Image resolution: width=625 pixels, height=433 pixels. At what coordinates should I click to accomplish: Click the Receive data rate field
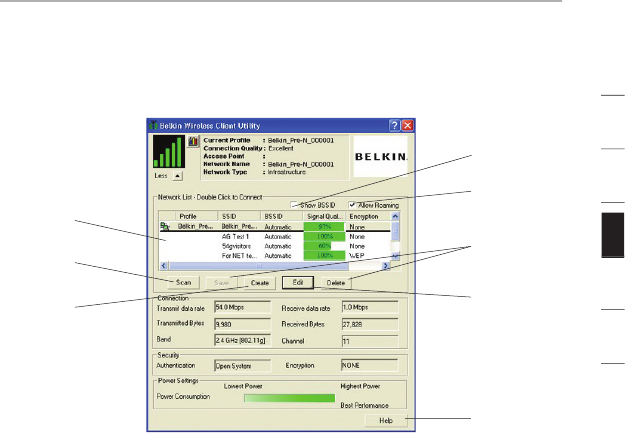370,307
